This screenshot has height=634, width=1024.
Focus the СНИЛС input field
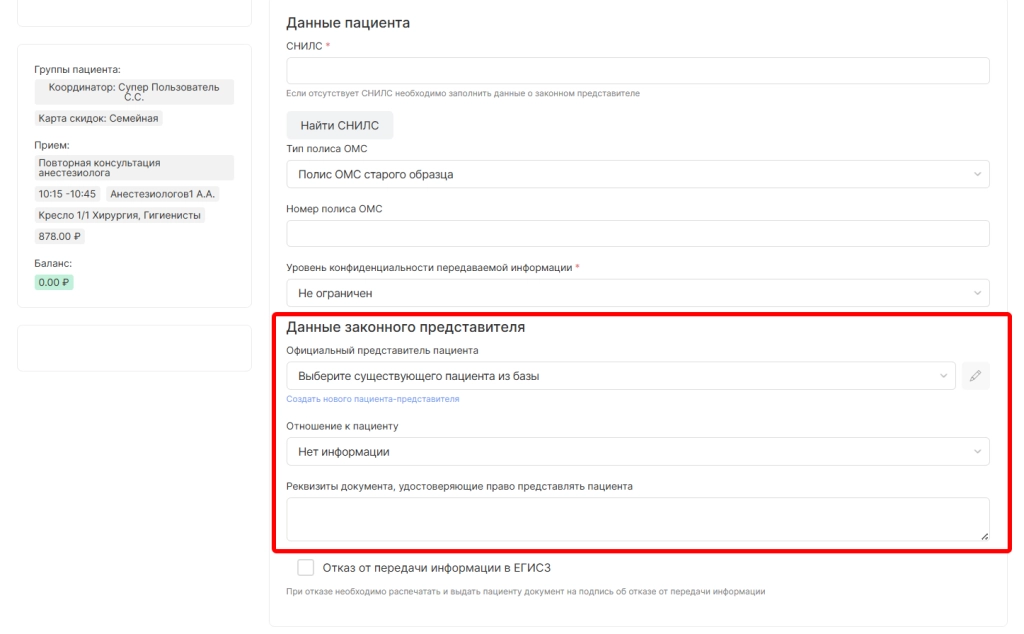pos(637,71)
